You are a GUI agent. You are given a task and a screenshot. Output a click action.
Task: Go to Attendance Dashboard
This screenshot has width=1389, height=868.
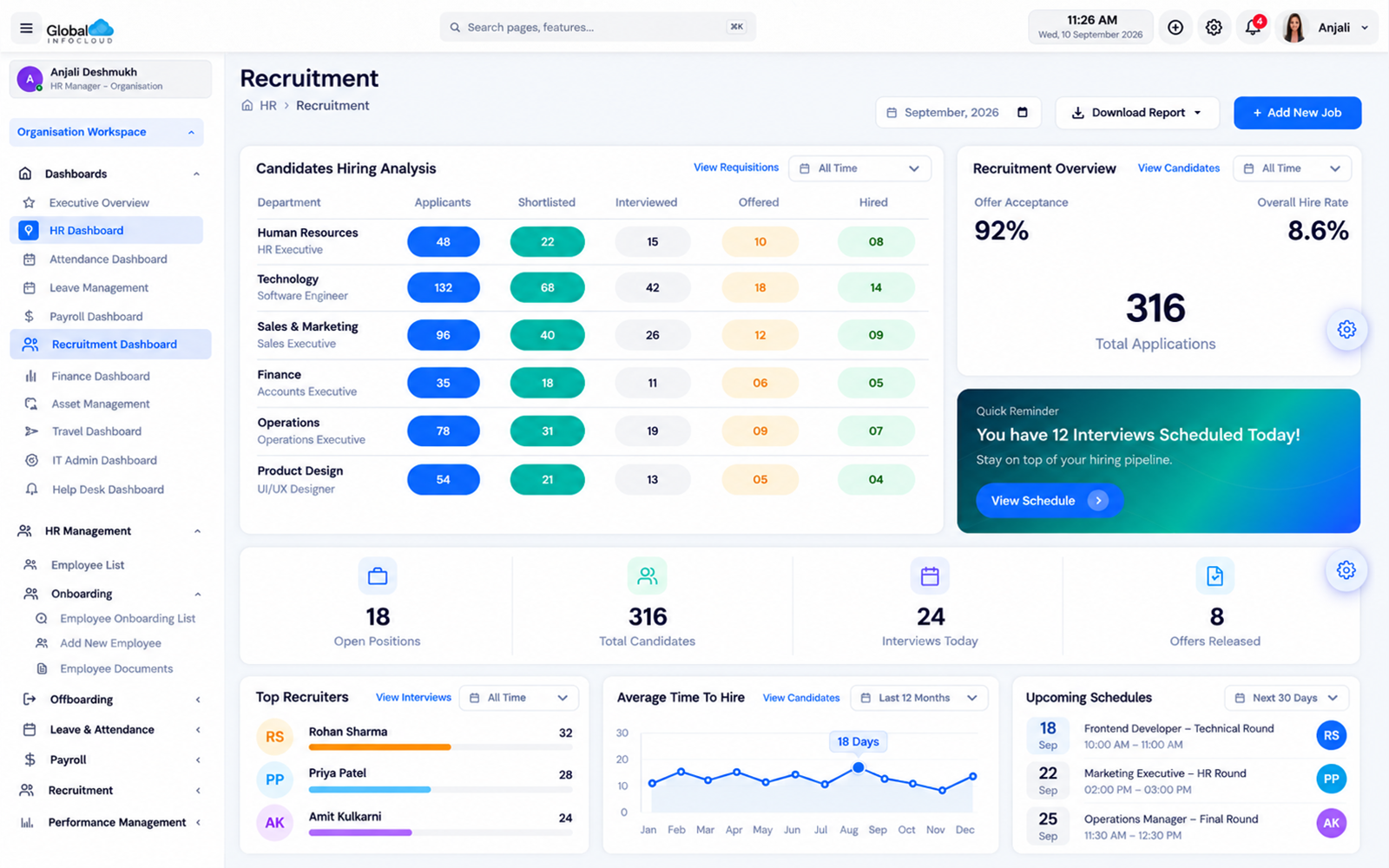click(108, 259)
